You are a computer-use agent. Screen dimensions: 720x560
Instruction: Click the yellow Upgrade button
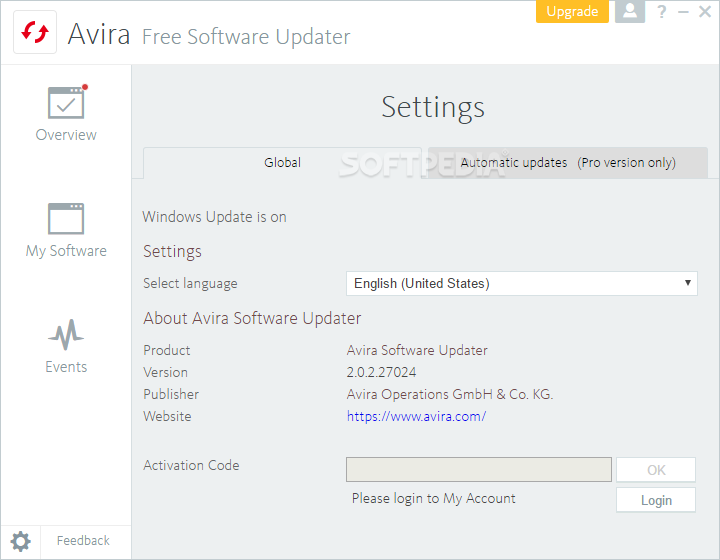tap(572, 11)
